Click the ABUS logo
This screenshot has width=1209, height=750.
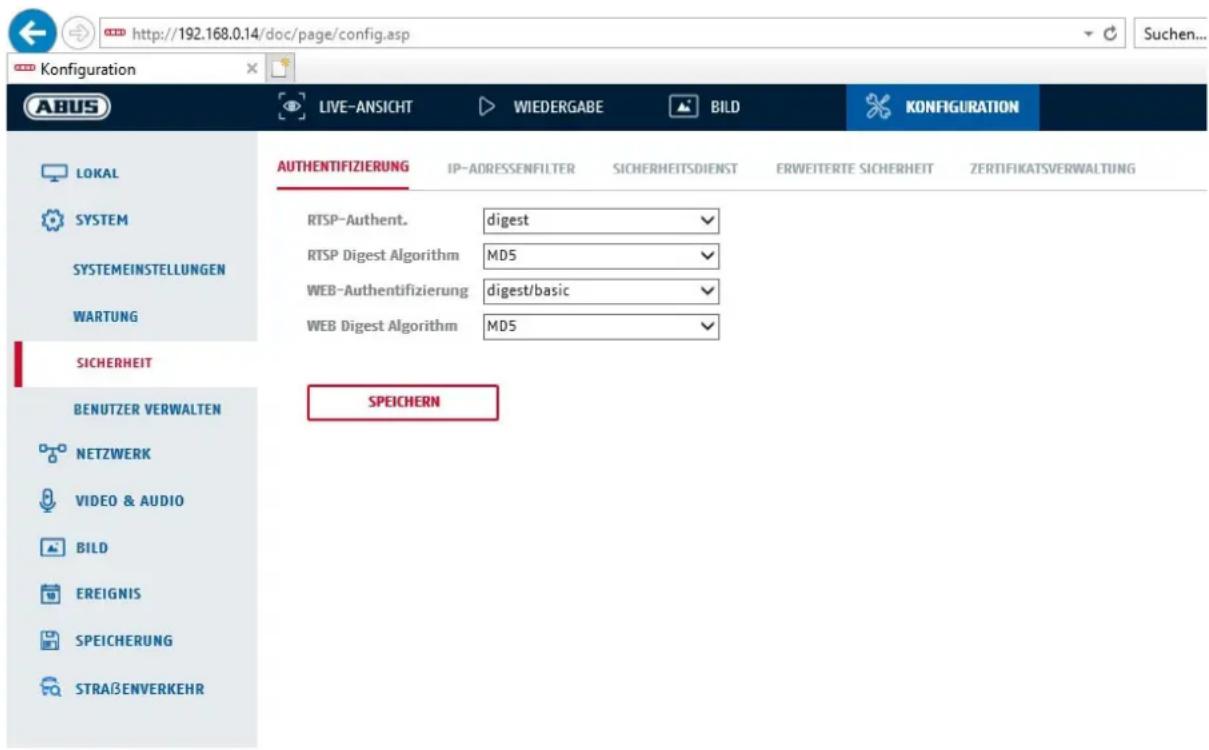point(67,108)
